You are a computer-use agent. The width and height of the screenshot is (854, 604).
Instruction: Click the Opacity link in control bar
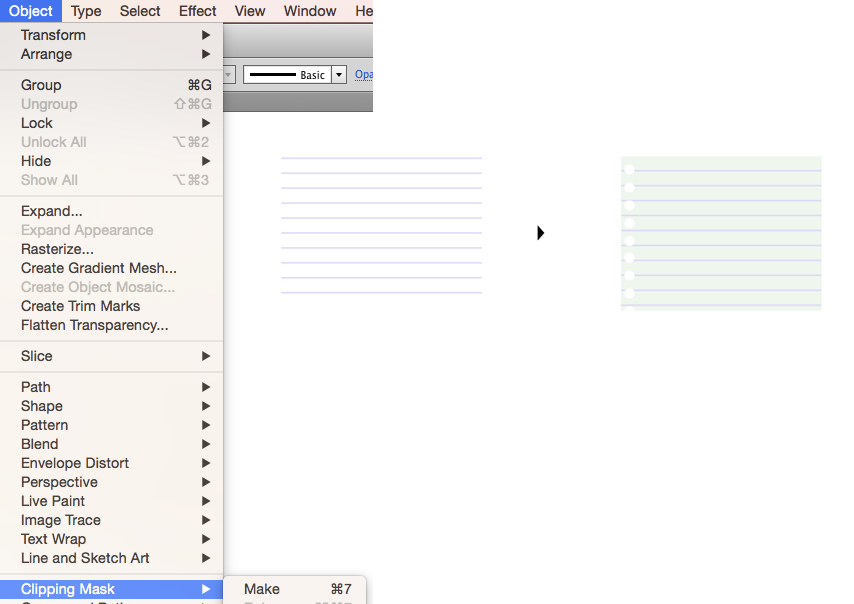coord(364,75)
